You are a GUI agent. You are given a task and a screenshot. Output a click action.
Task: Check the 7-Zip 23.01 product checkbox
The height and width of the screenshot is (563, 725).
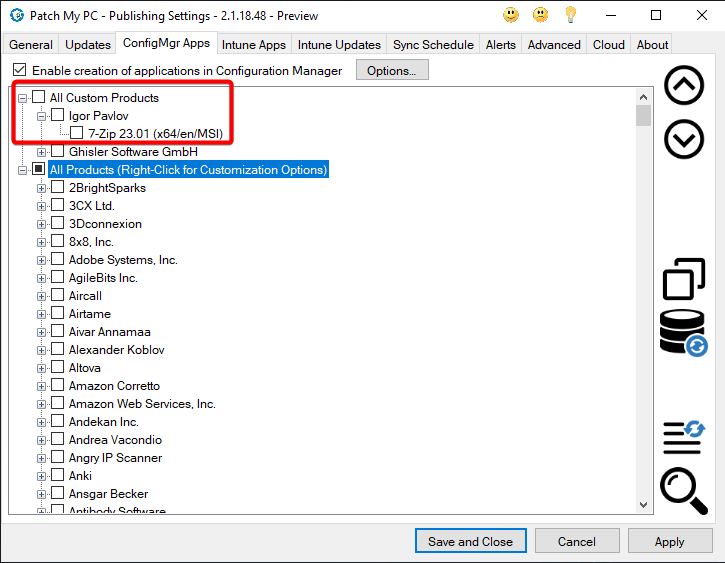pos(77,134)
